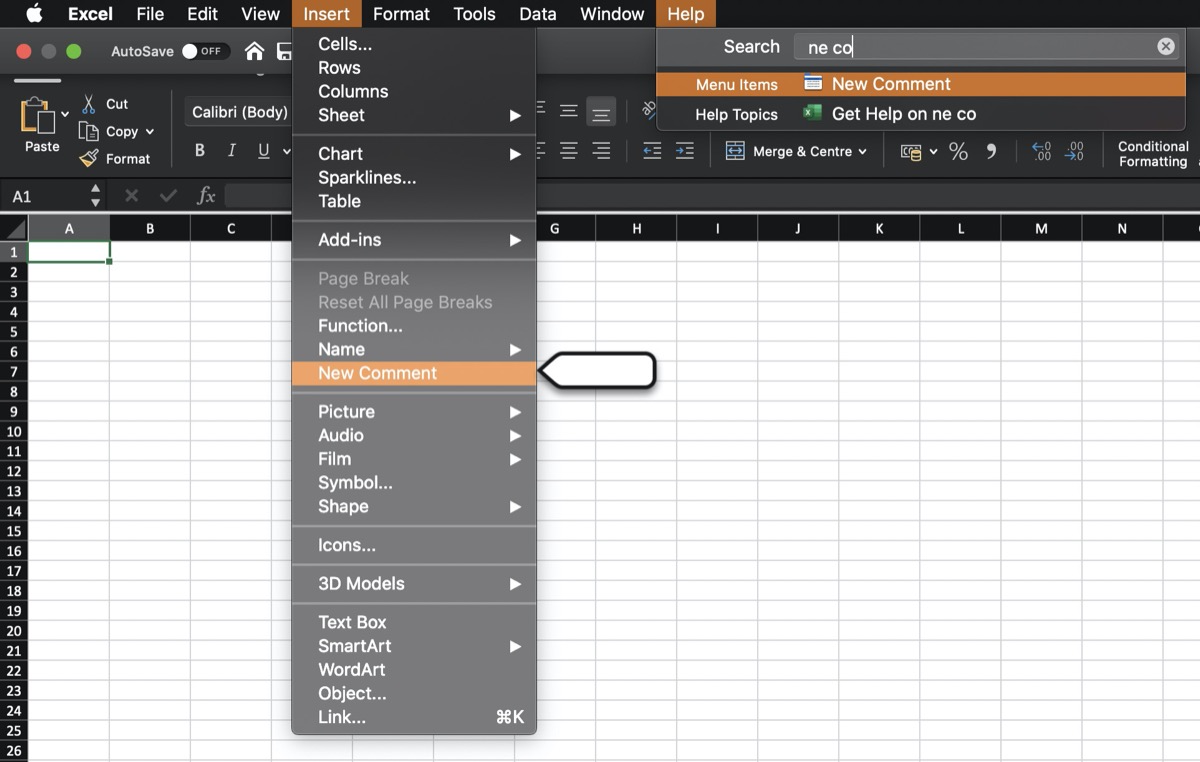
Task: Open the File menu
Action: pos(150,14)
